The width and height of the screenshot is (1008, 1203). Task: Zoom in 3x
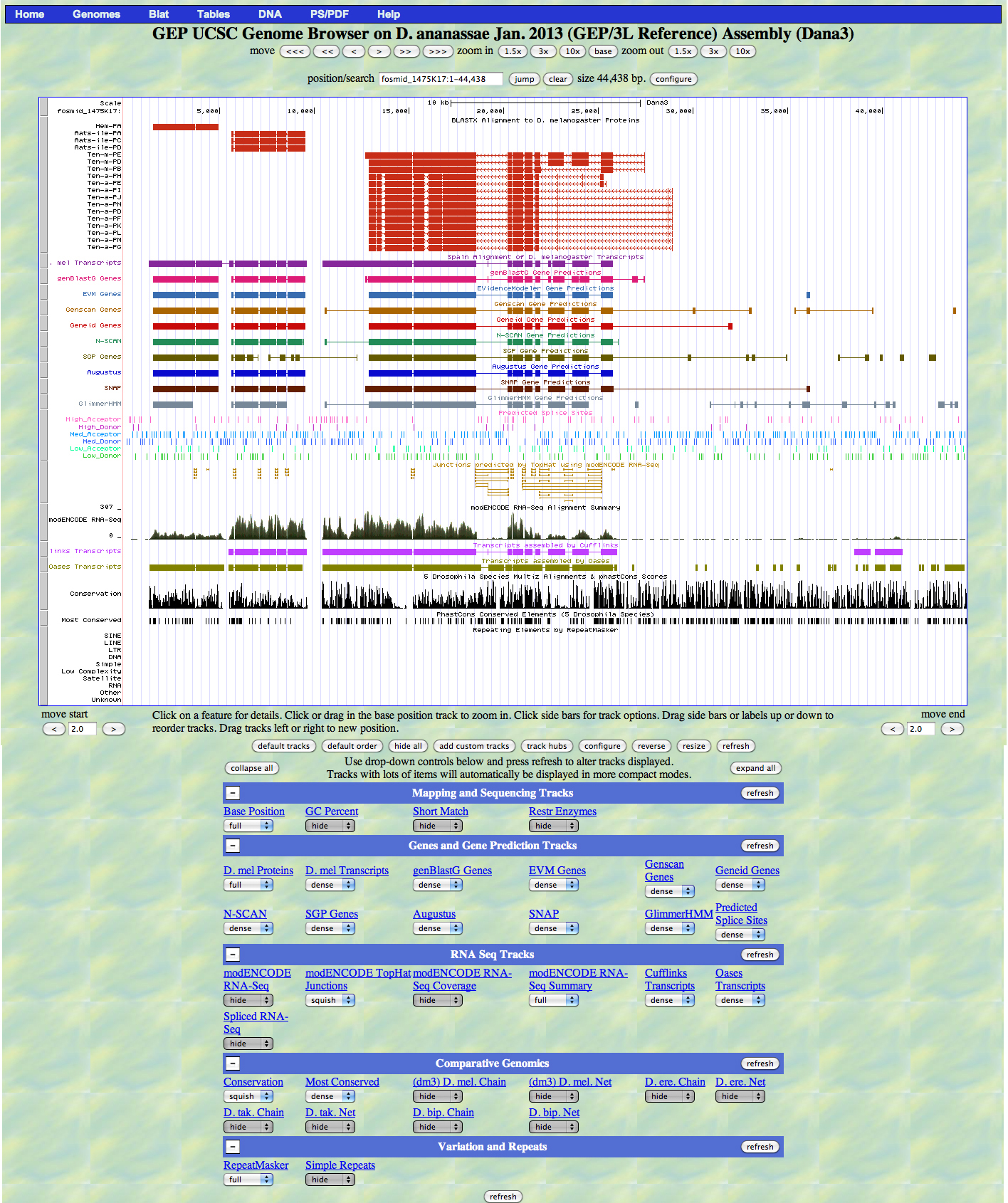543,51
